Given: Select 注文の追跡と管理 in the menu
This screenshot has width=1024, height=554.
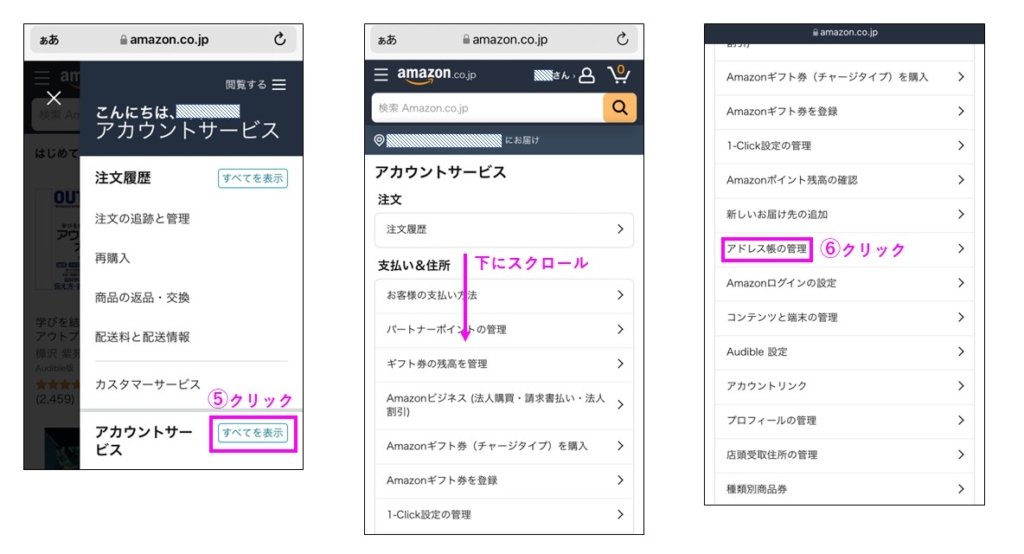Looking at the screenshot, I should (142, 219).
